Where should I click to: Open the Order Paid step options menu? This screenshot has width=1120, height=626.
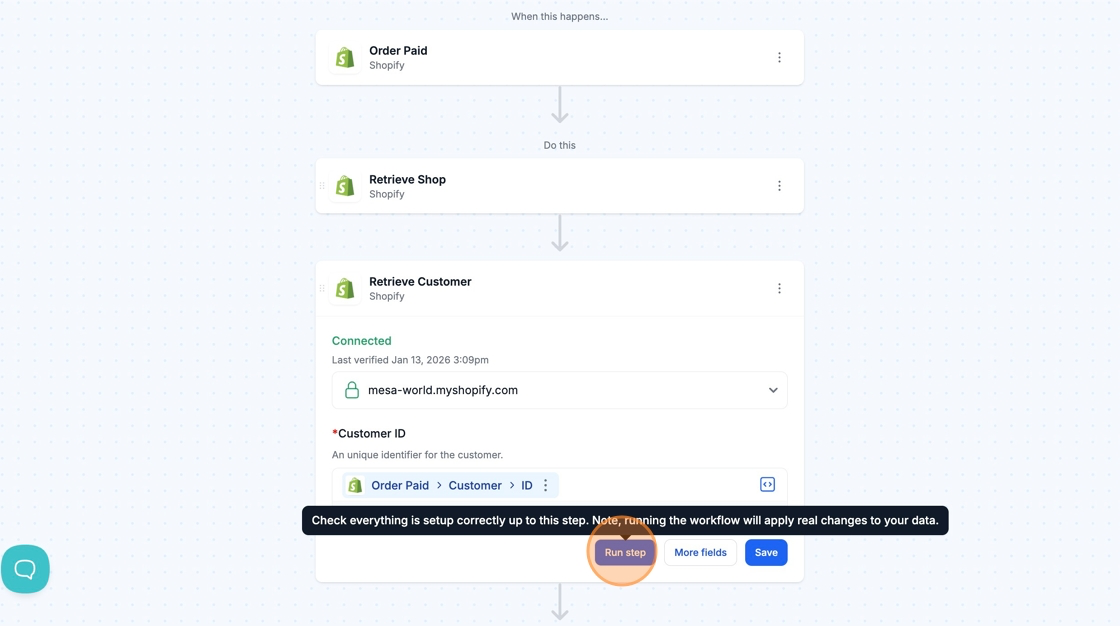pyautogui.click(x=779, y=58)
